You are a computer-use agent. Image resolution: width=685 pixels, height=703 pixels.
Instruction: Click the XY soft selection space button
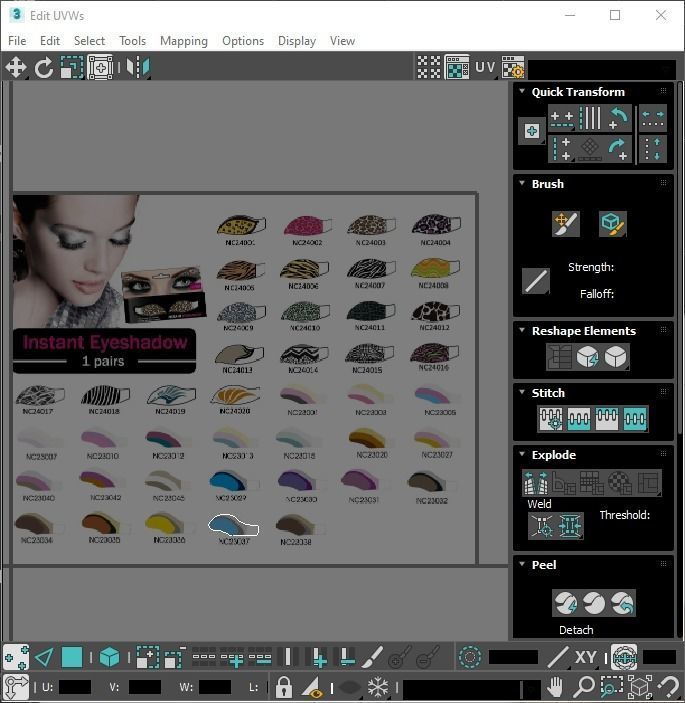click(585, 658)
